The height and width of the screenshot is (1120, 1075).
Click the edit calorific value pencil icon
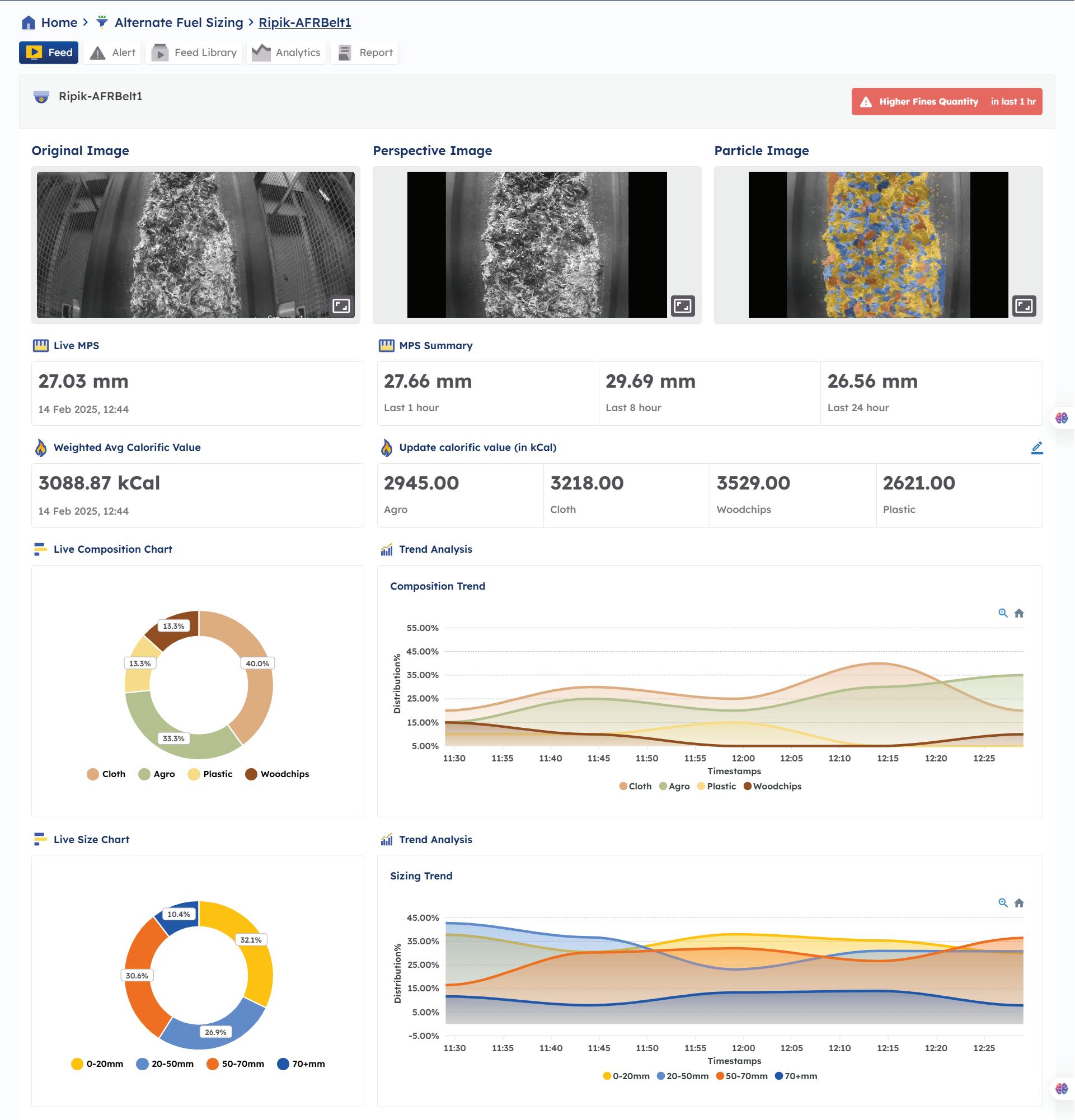click(1037, 448)
